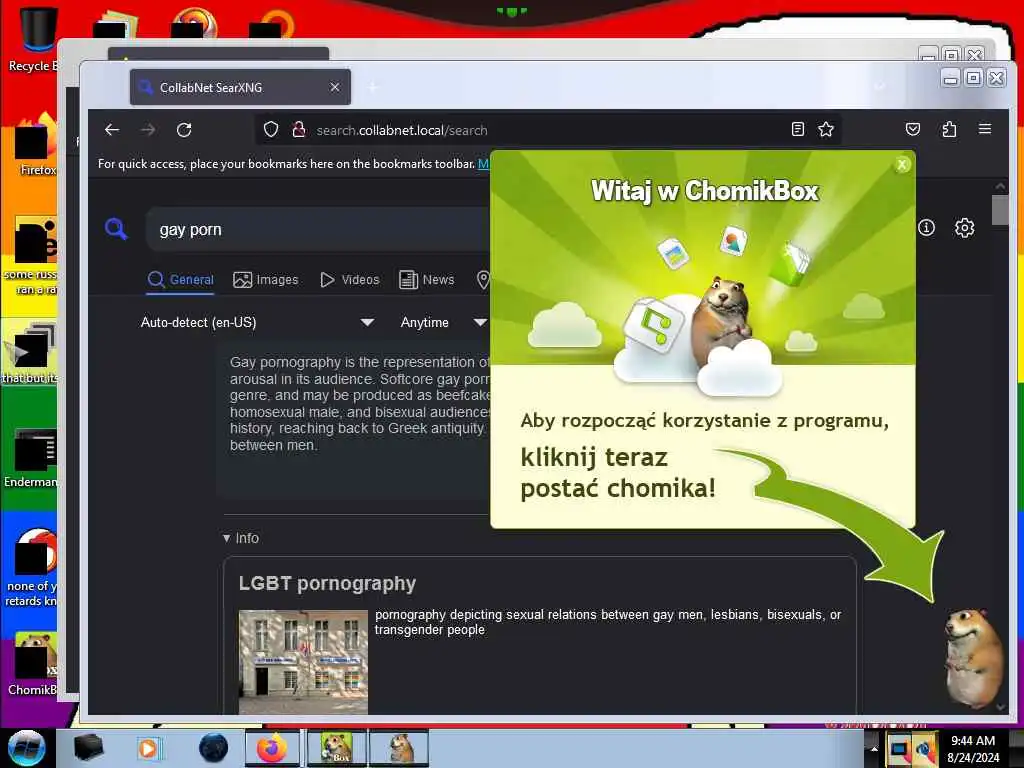Click the page vertical scrollbar thumb

click(x=1000, y=210)
